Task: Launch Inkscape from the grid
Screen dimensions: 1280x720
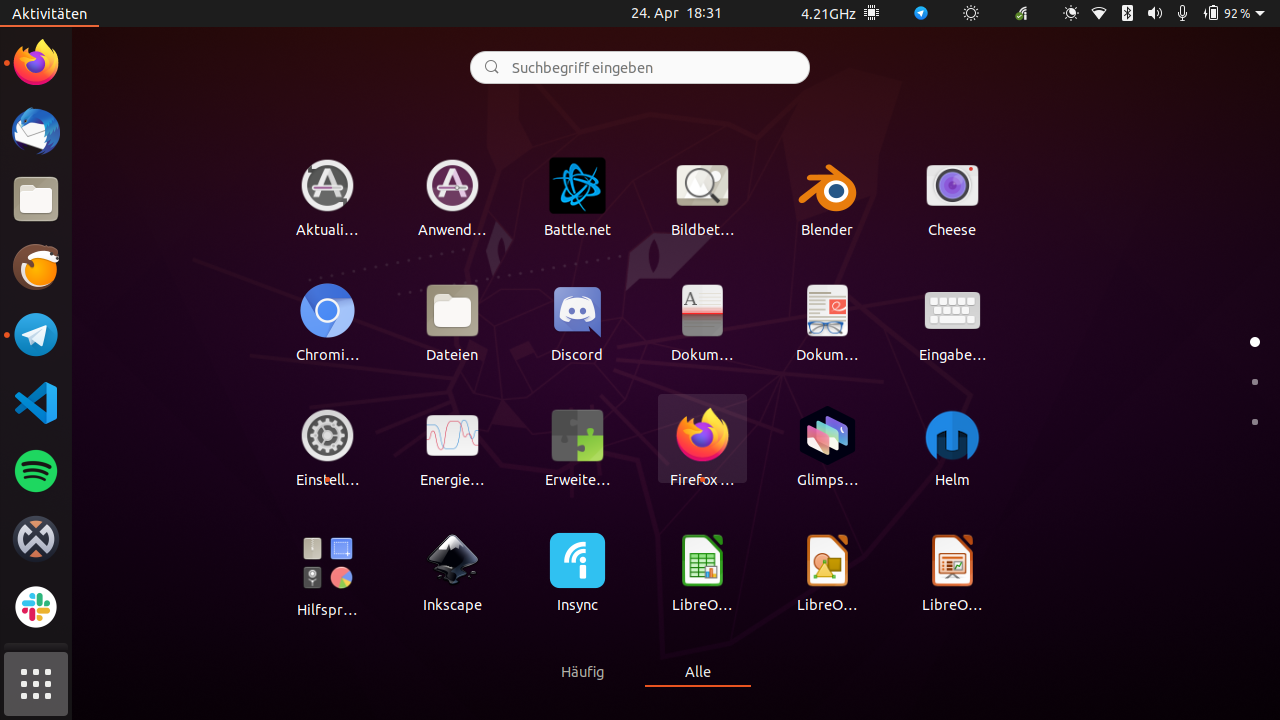Action: pos(452,572)
